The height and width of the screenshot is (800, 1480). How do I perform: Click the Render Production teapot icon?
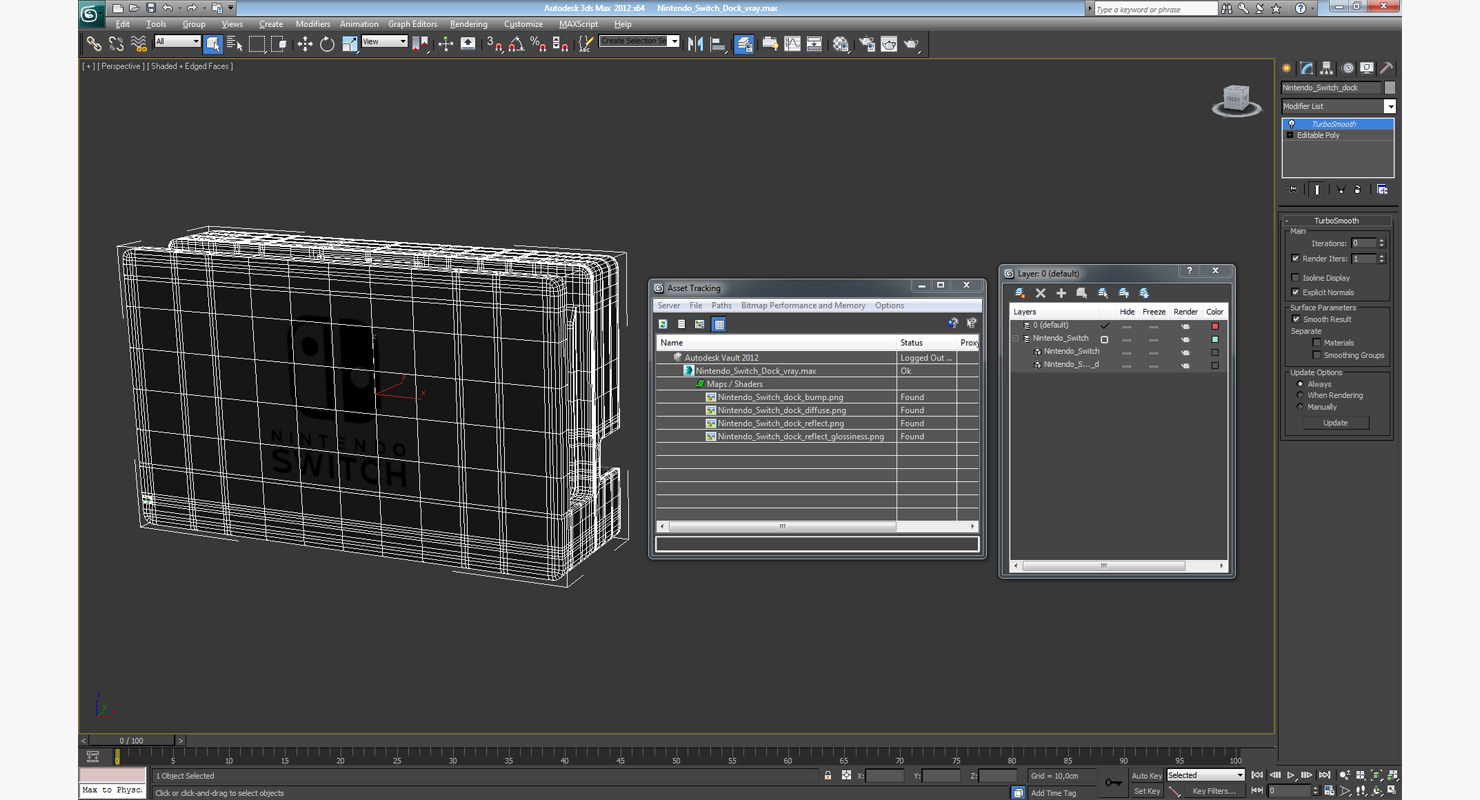(911, 44)
